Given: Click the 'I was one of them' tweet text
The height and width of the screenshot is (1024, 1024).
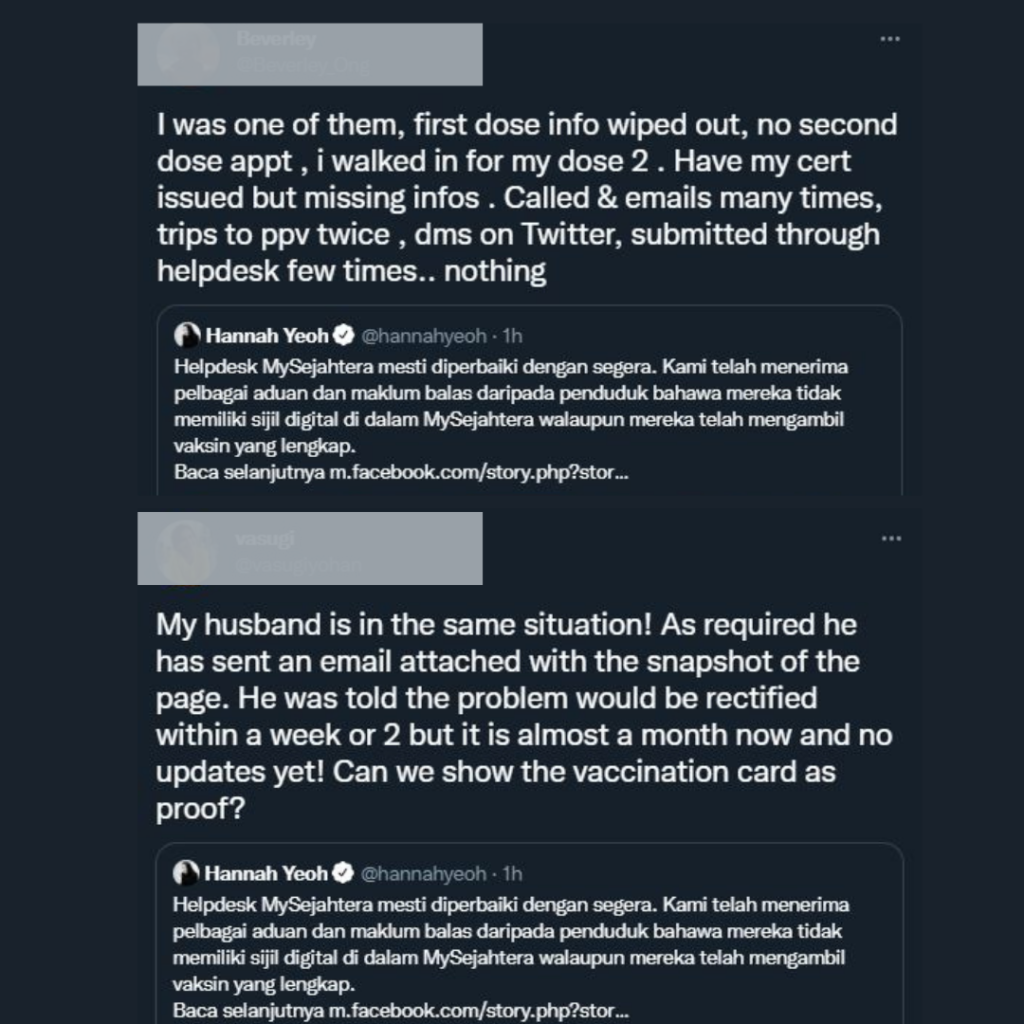Looking at the screenshot, I should 527,198.
